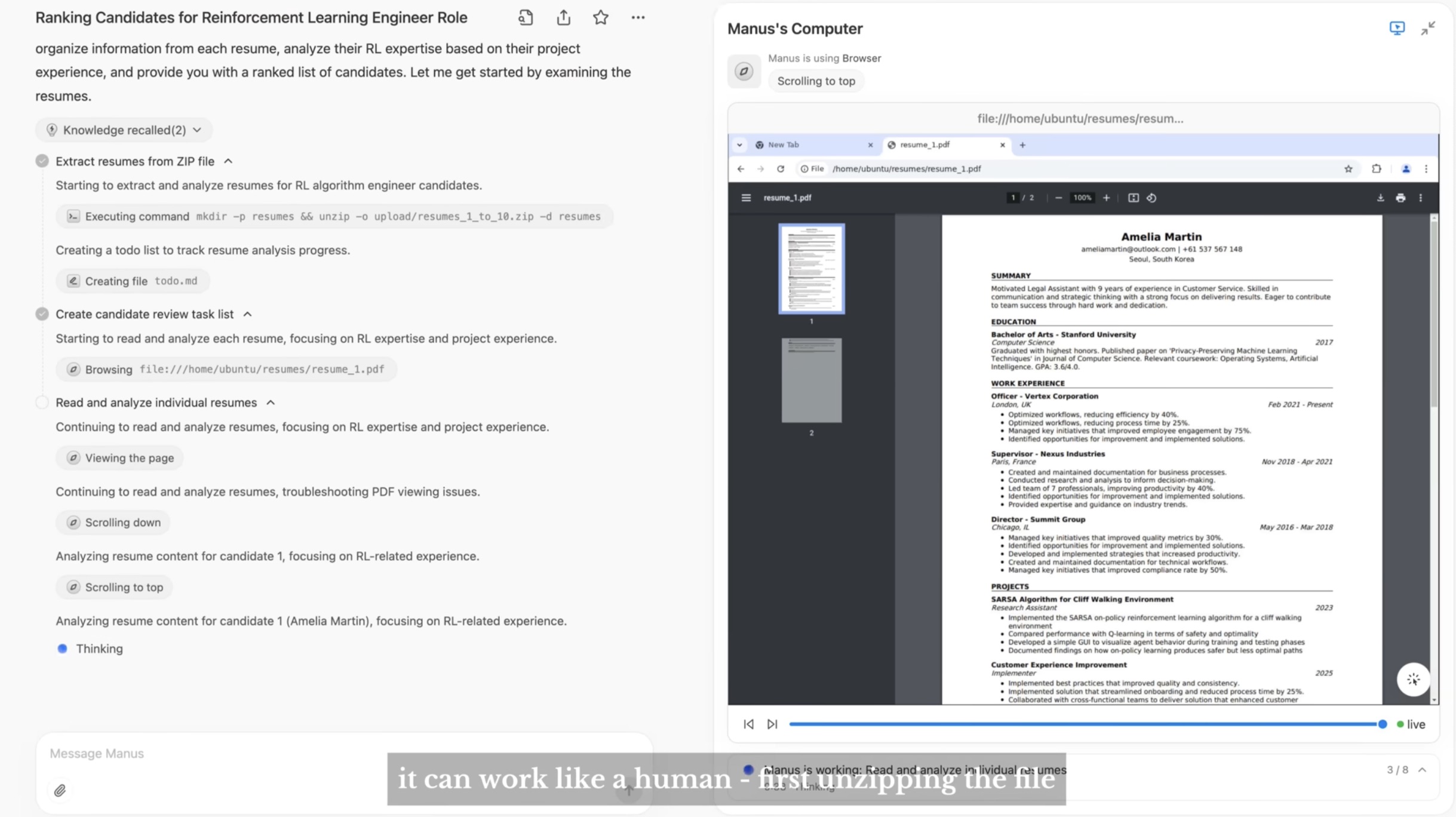Screen dimensions: 1456x817
Task: Attach a file via the paperclip icon
Action: coord(60,790)
